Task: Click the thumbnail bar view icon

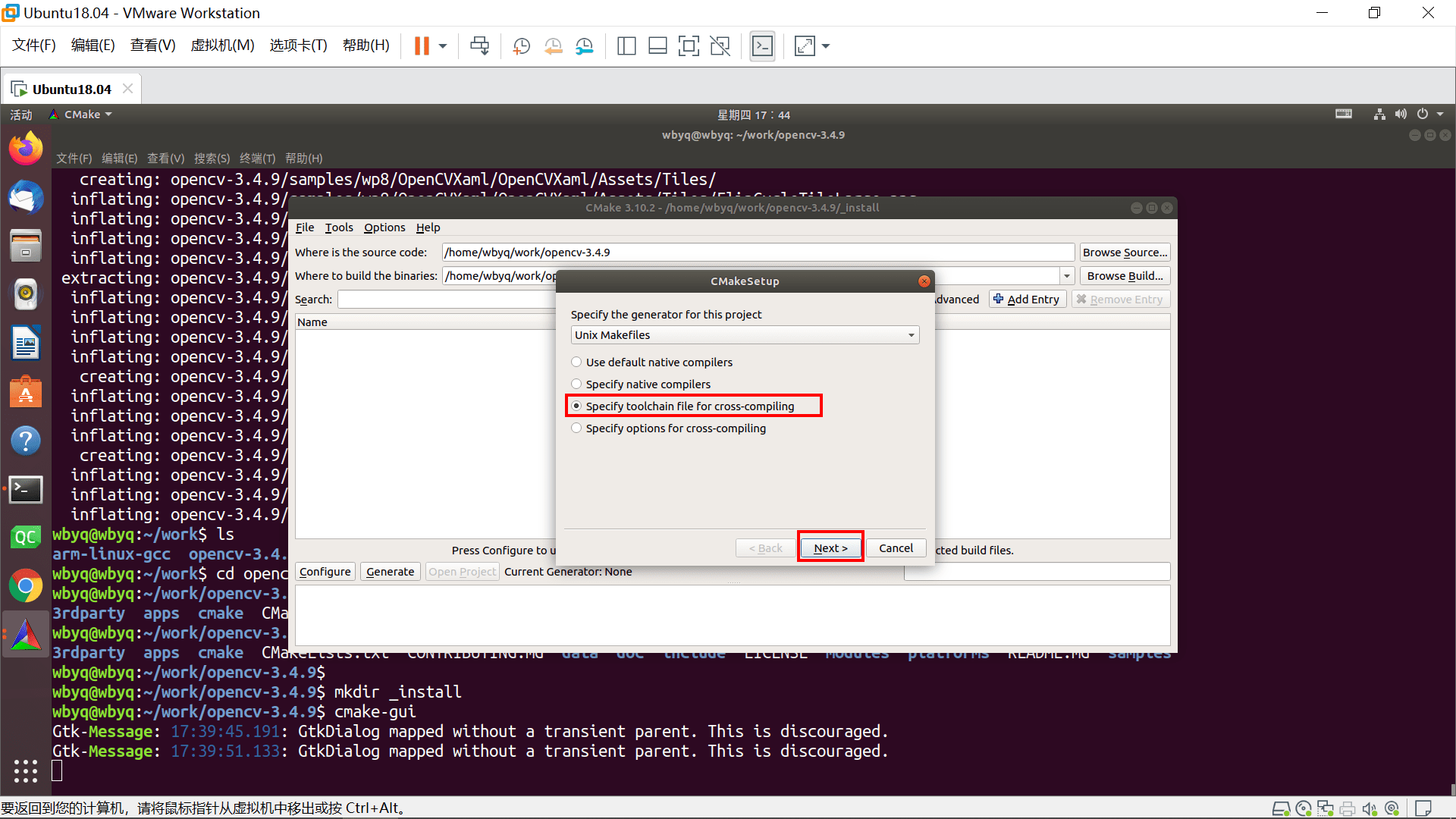Action: [657, 46]
